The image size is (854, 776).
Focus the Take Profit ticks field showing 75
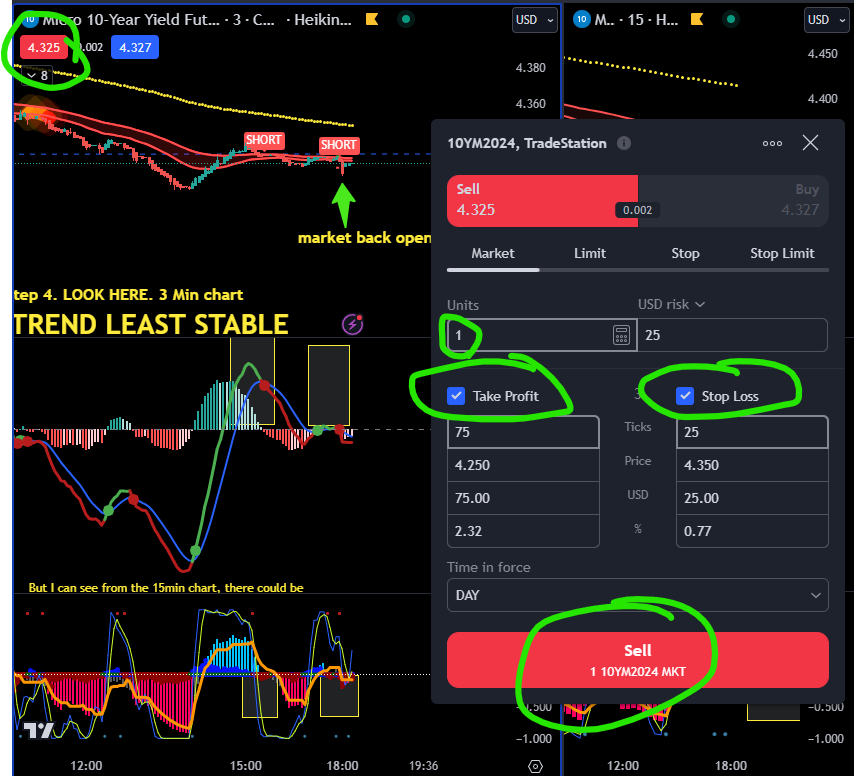(523, 432)
